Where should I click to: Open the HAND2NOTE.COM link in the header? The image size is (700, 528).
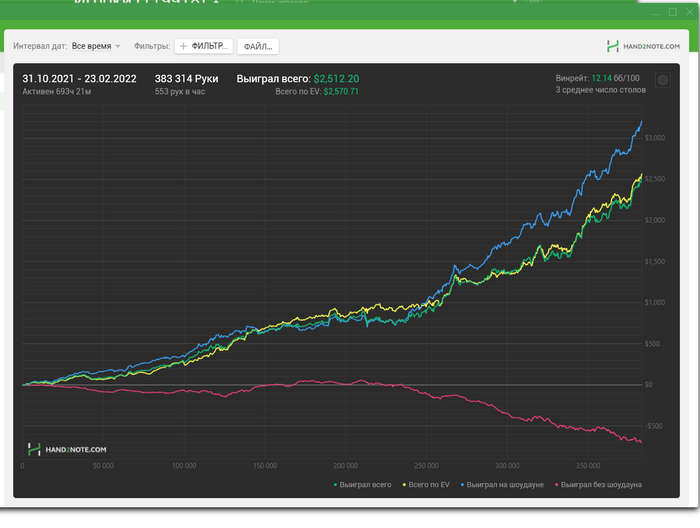pyautogui.click(x=643, y=46)
